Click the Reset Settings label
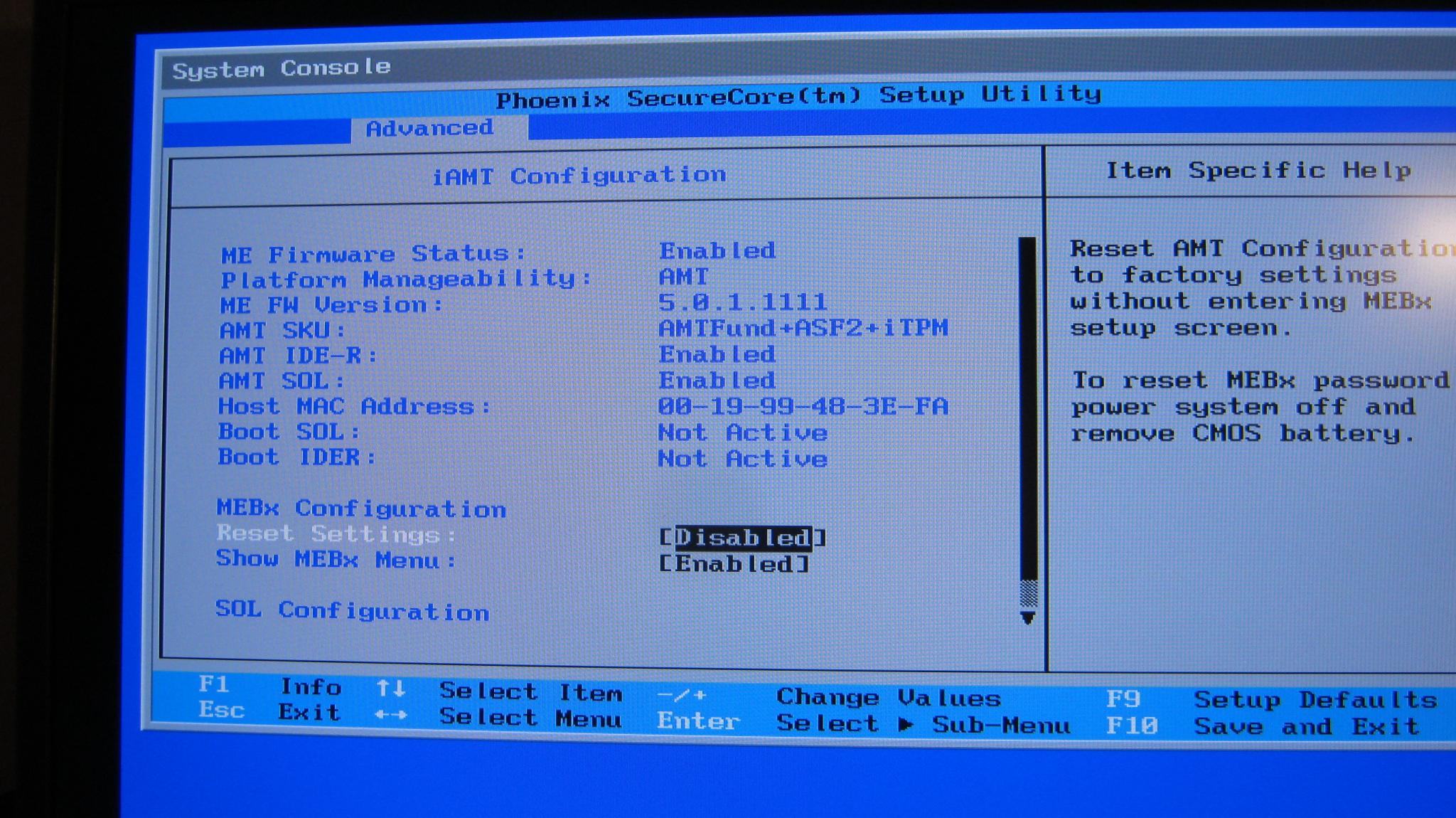1456x818 pixels. (336, 533)
